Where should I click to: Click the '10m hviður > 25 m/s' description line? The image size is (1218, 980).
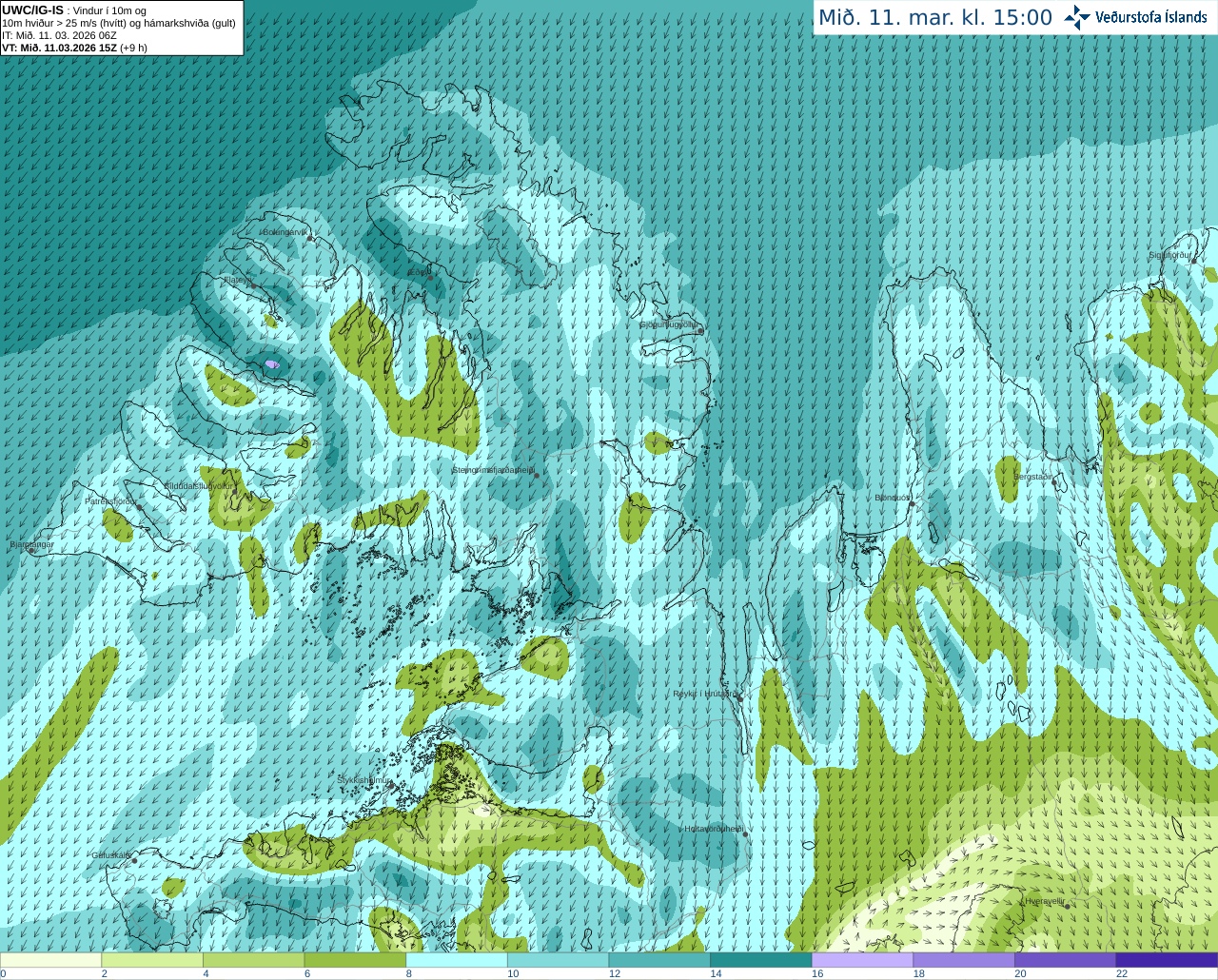[x=119, y=23]
